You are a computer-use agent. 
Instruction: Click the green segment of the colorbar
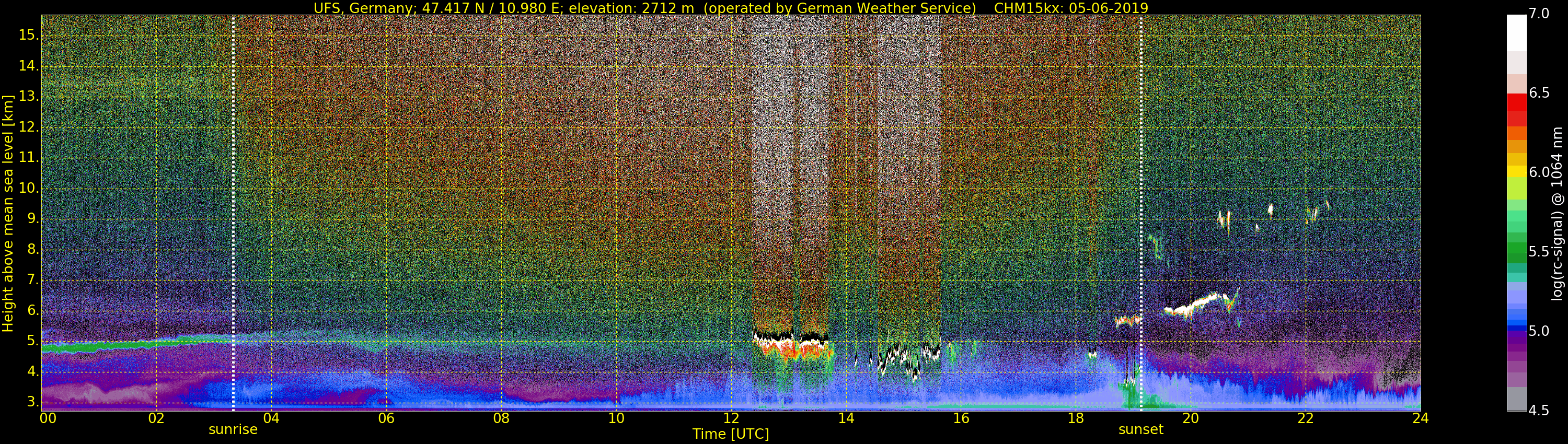point(1517,249)
